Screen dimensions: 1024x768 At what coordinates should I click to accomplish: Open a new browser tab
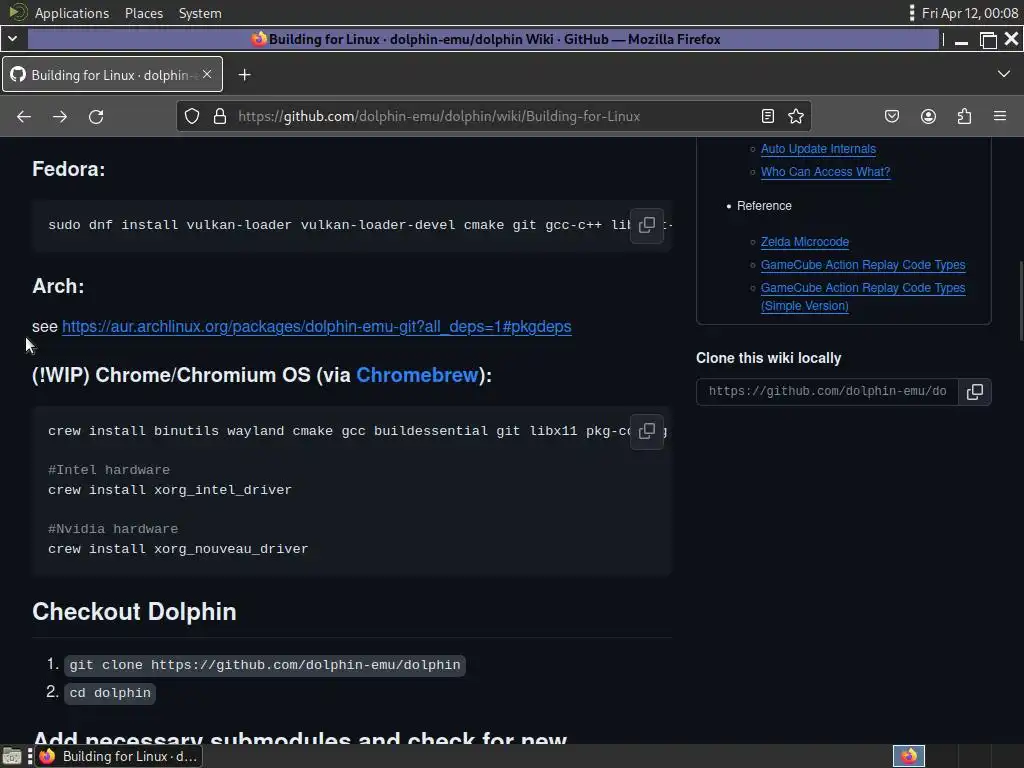(x=244, y=75)
